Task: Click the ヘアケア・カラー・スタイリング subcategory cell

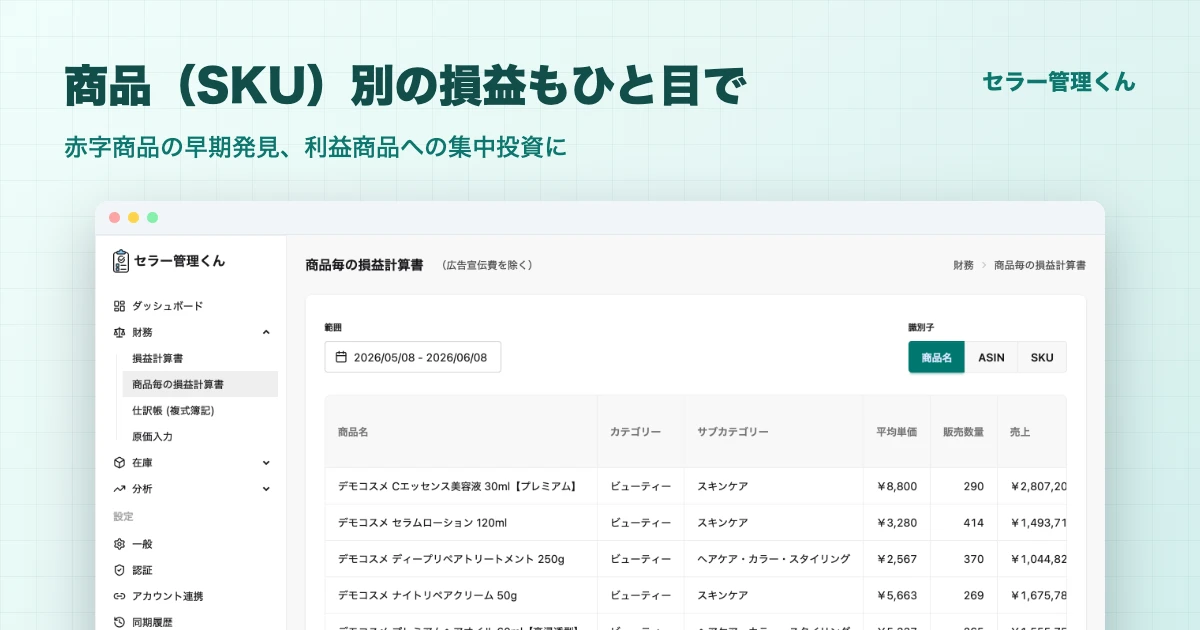Action: [774, 559]
